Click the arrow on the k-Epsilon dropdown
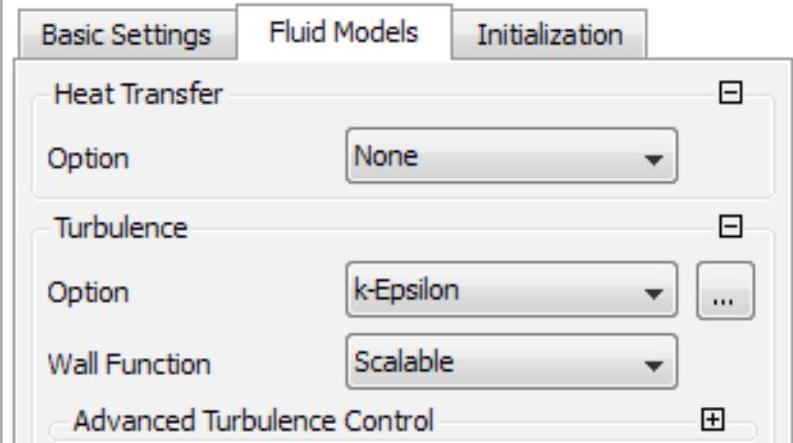This screenshot has height=443, width=793. point(653,294)
